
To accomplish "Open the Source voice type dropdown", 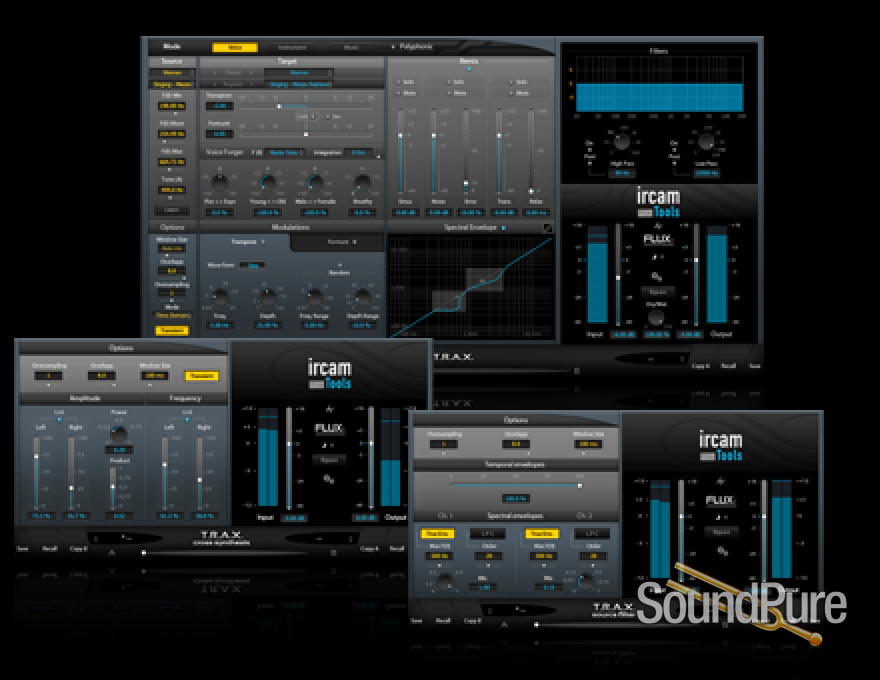I will pos(172,73).
